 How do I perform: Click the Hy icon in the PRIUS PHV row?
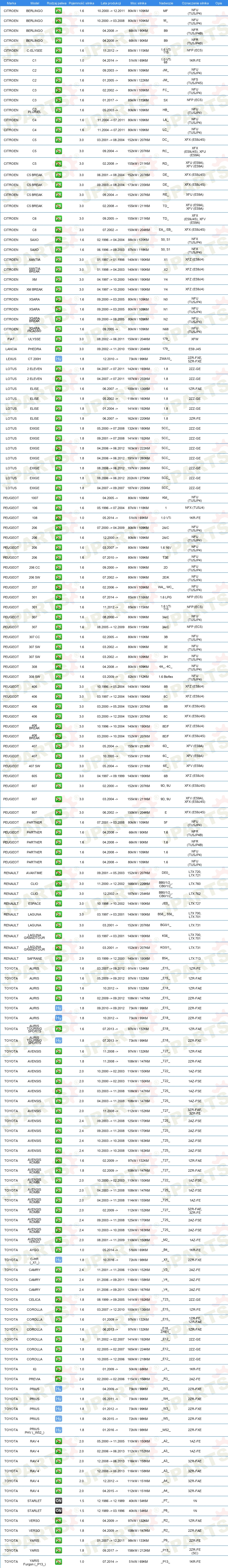(x=58, y=1430)
